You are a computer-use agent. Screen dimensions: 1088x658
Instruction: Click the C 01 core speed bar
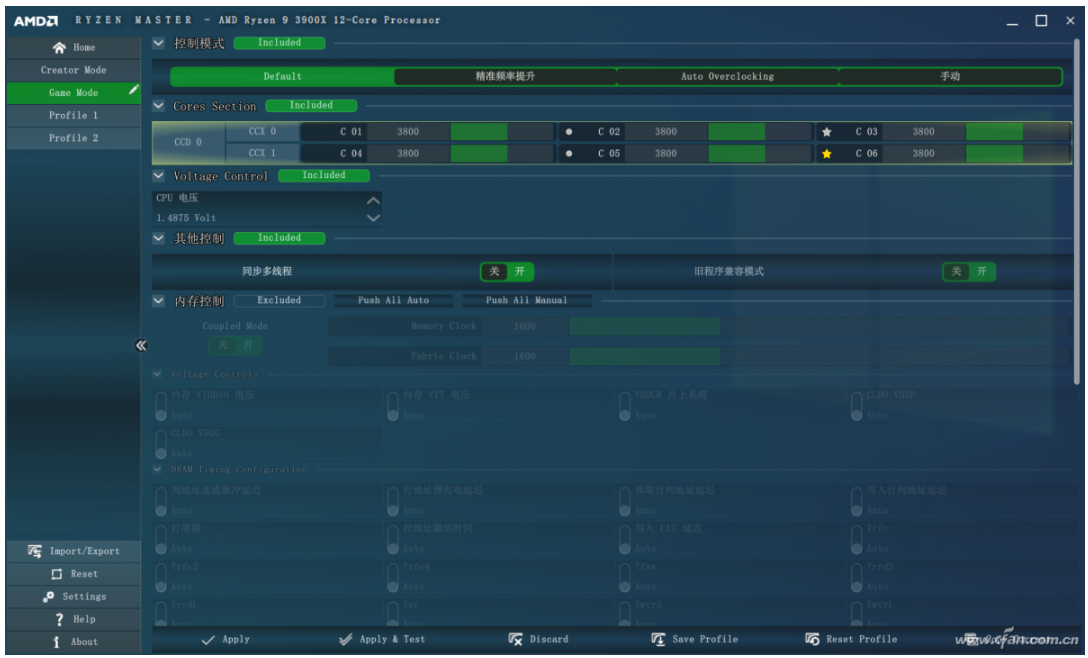pyautogui.click(x=502, y=131)
